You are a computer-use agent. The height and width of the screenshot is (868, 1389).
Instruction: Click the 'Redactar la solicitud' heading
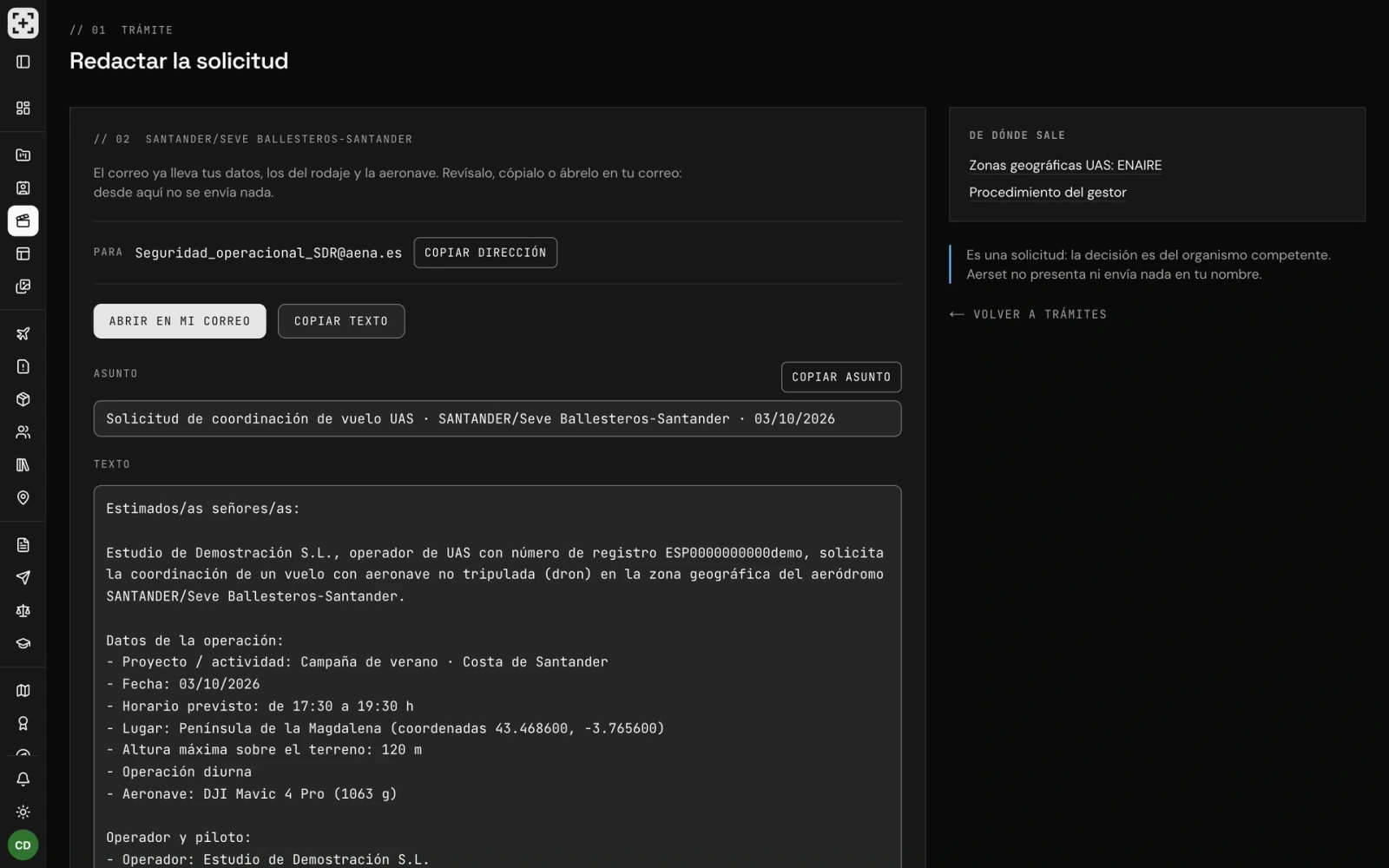(179, 61)
